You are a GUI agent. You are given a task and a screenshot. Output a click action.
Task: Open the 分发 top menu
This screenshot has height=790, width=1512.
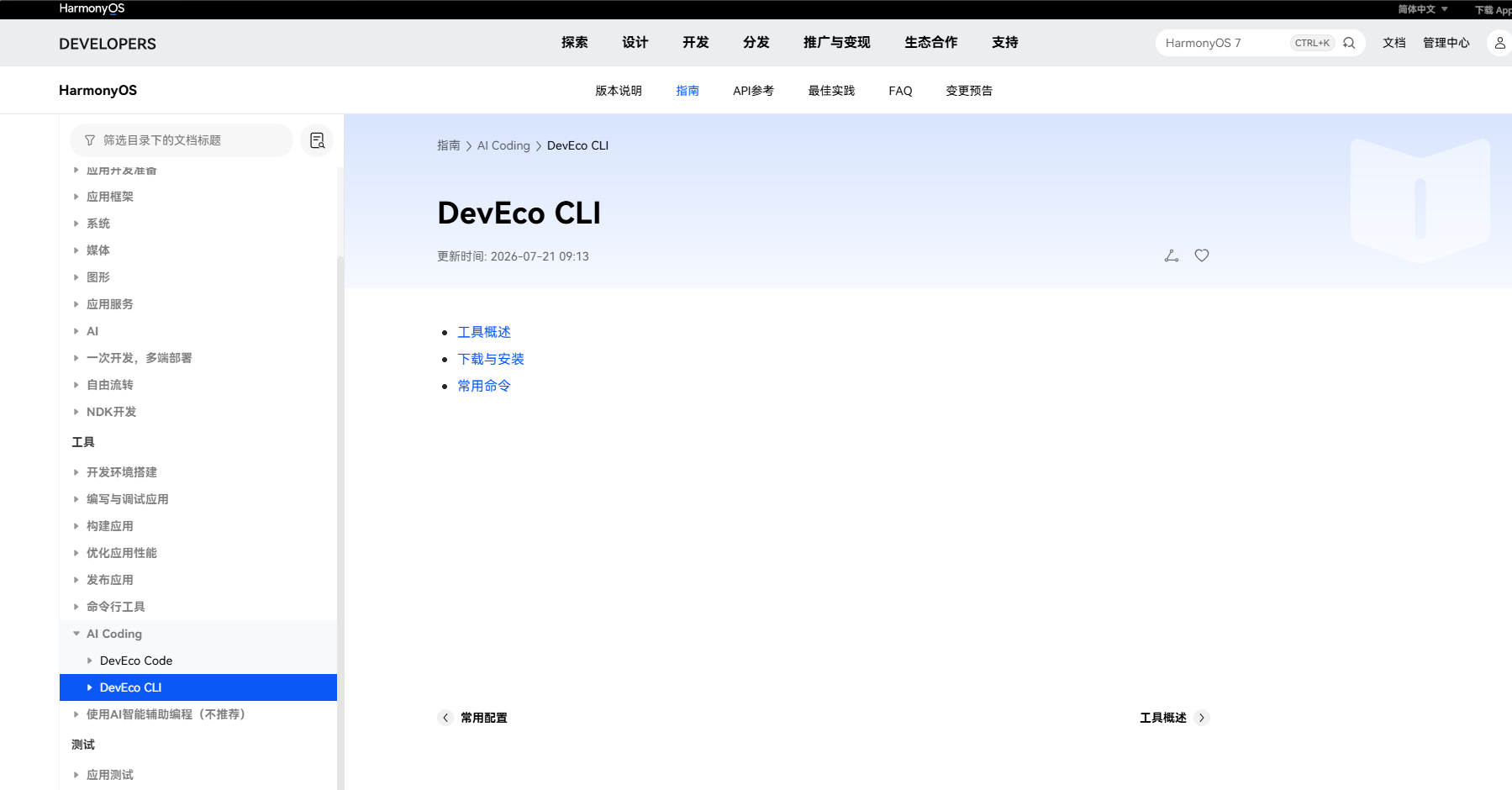pos(756,43)
